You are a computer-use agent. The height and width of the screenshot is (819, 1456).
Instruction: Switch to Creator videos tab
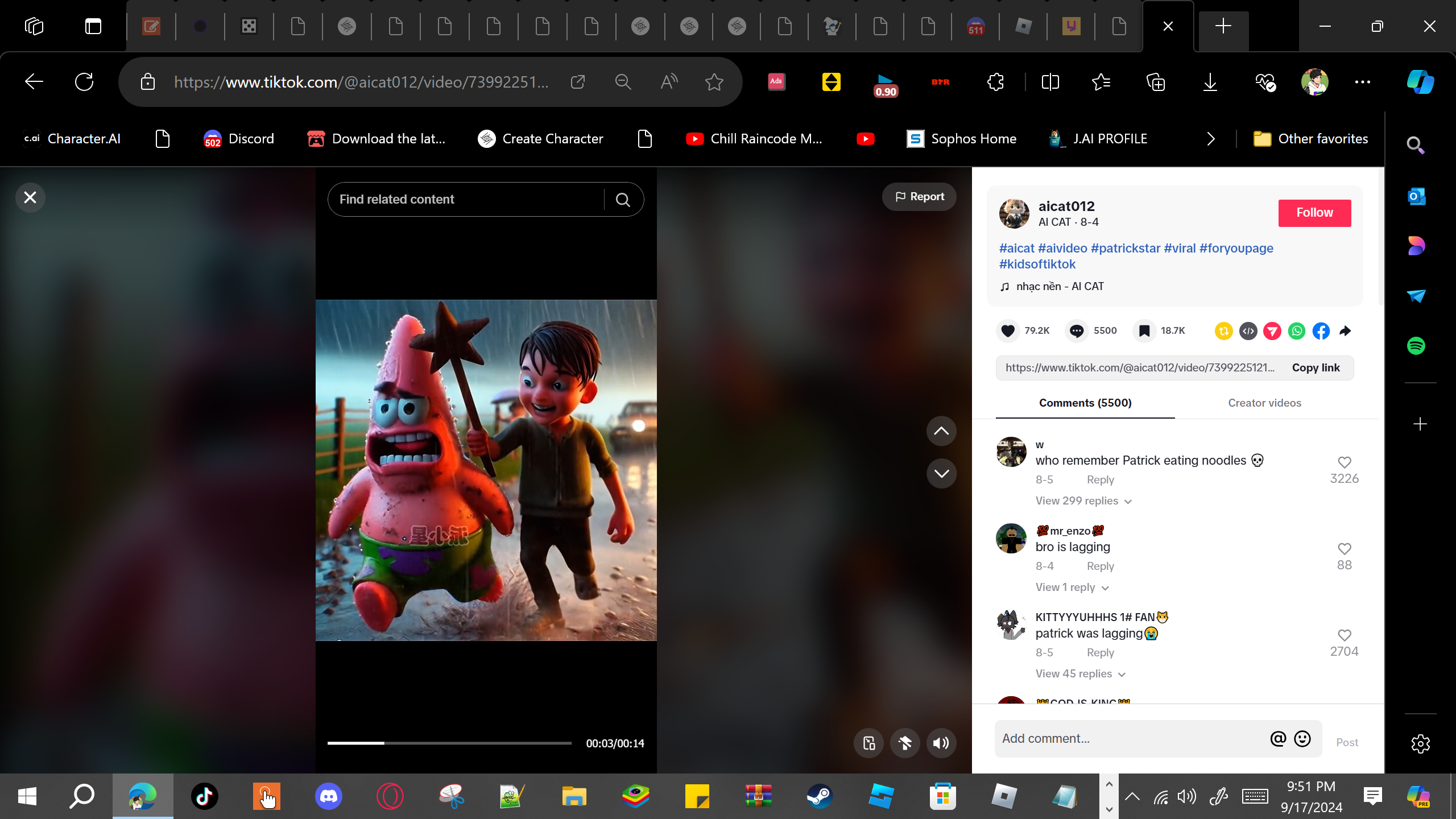point(1264,403)
